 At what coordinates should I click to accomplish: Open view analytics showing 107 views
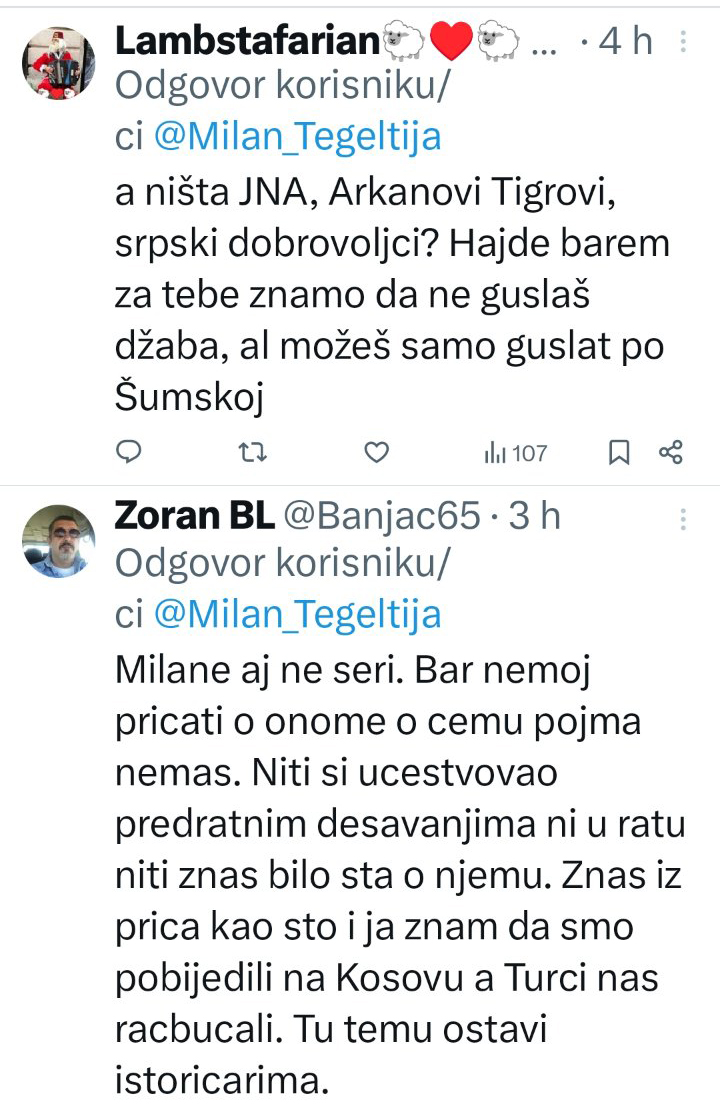click(x=515, y=454)
